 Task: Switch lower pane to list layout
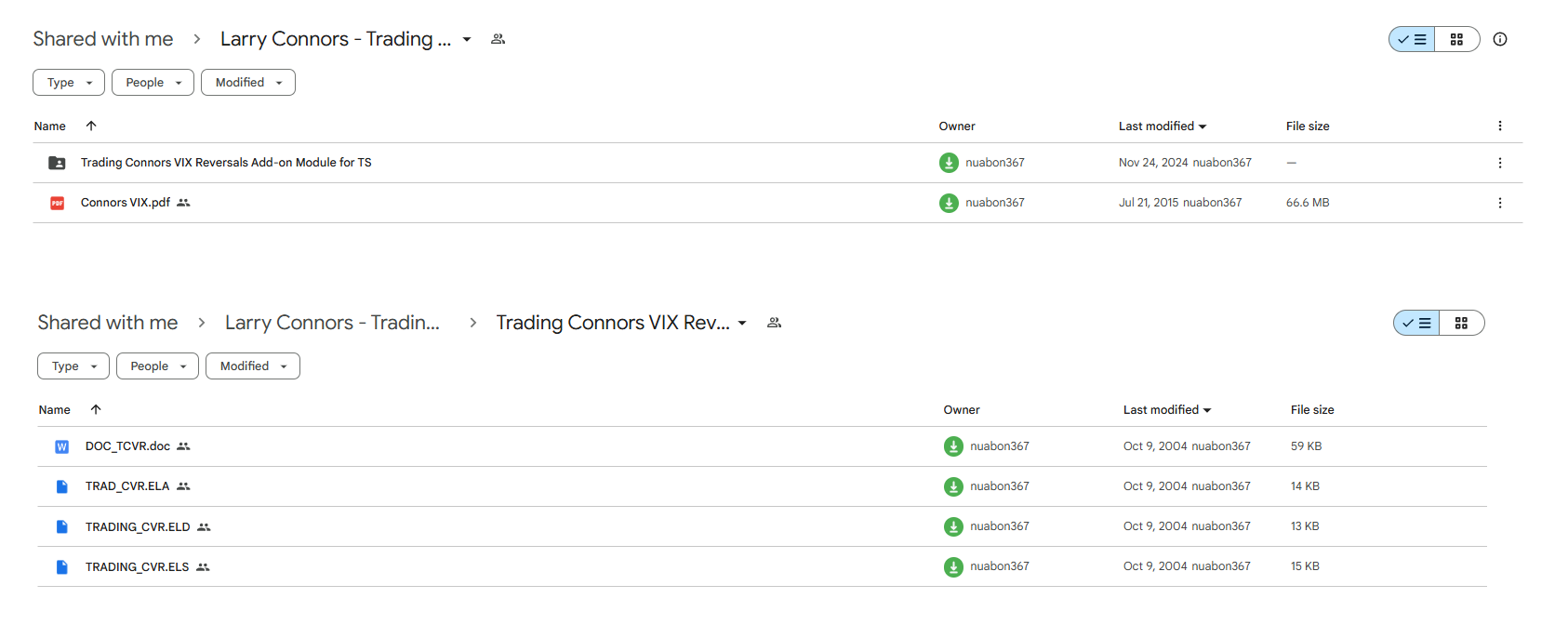pyautogui.click(x=1416, y=323)
